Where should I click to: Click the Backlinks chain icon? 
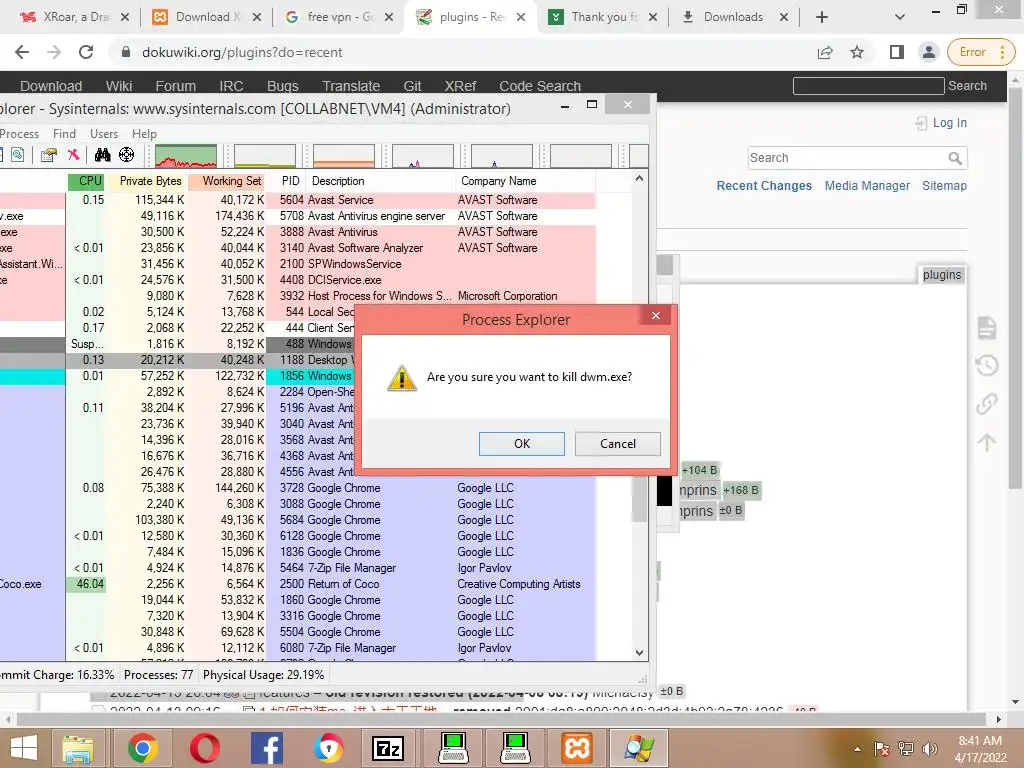986,404
